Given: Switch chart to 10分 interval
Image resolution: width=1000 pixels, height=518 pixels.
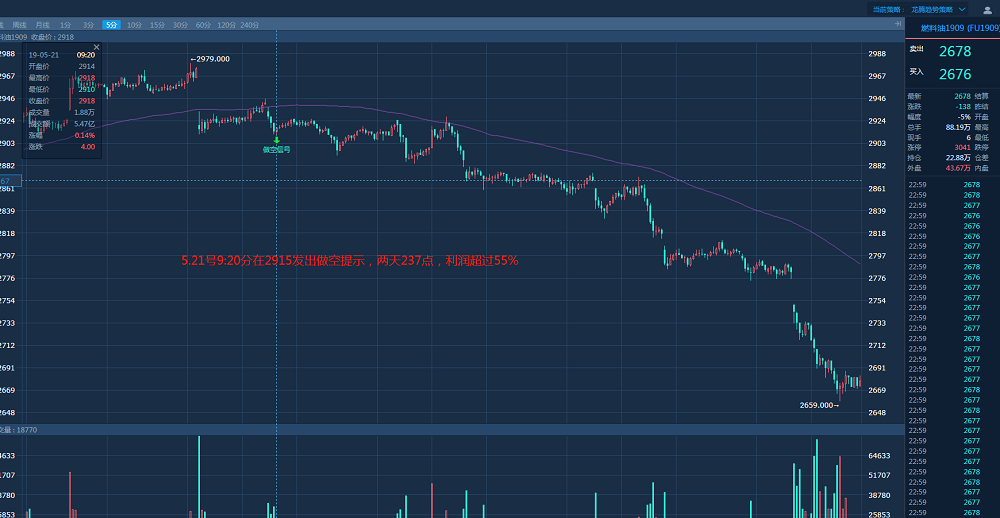Looking at the screenshot, I should (134, 24).
